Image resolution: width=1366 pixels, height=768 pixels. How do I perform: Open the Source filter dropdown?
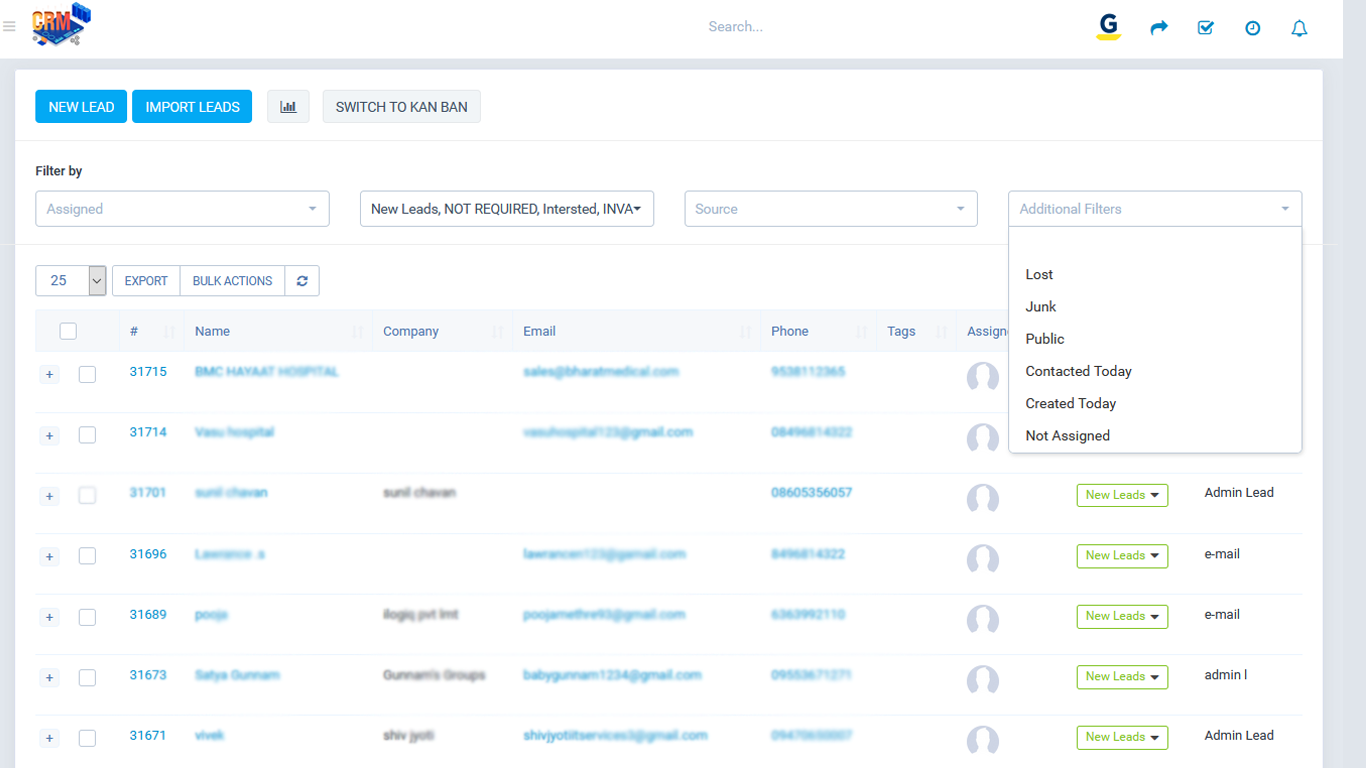[x=830, y=209]
